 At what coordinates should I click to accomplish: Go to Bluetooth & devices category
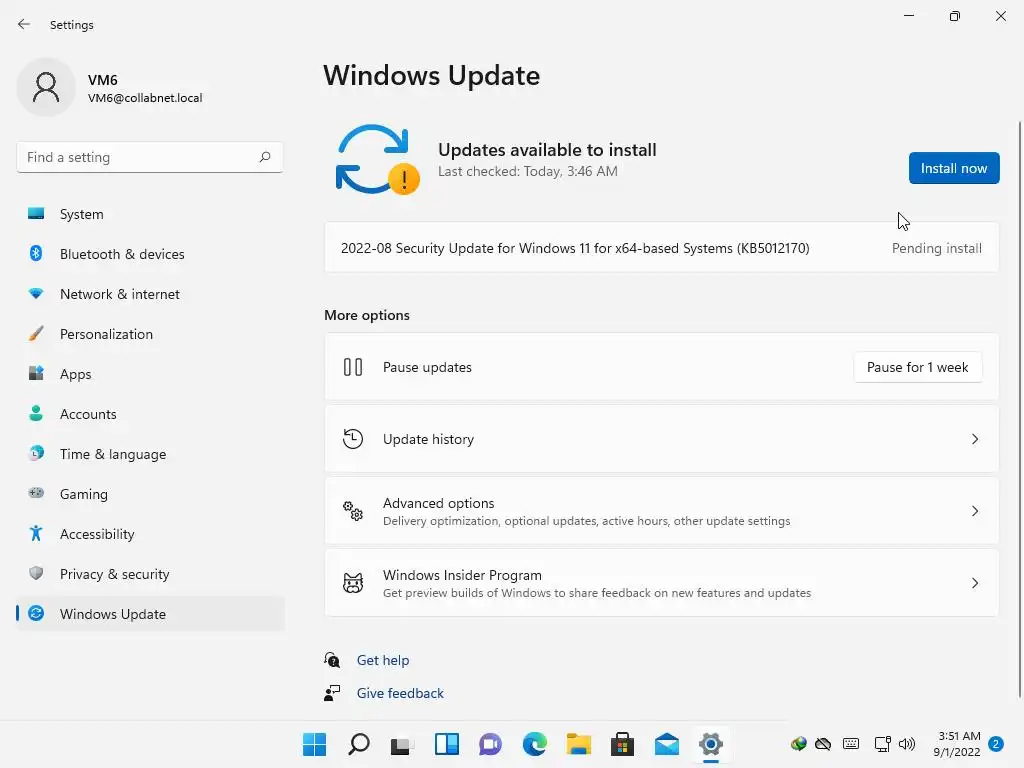click(x=150, y=253)
